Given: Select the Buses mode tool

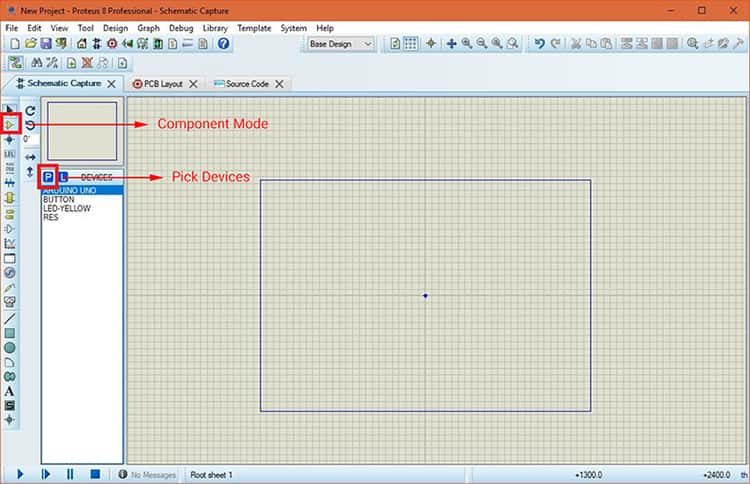Looking at the screenshot, I should click(x=9, y=183).
